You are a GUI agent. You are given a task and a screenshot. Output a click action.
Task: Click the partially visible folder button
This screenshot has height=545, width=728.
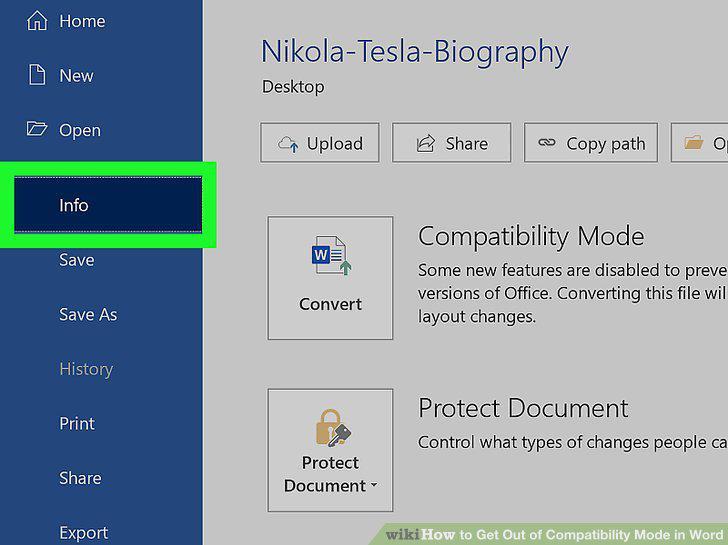(x=699, y=143)
